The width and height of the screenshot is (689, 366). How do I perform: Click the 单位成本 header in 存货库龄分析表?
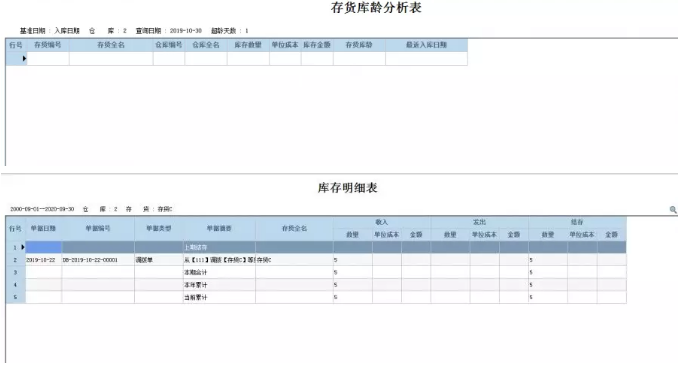click(x=285, y=45)
